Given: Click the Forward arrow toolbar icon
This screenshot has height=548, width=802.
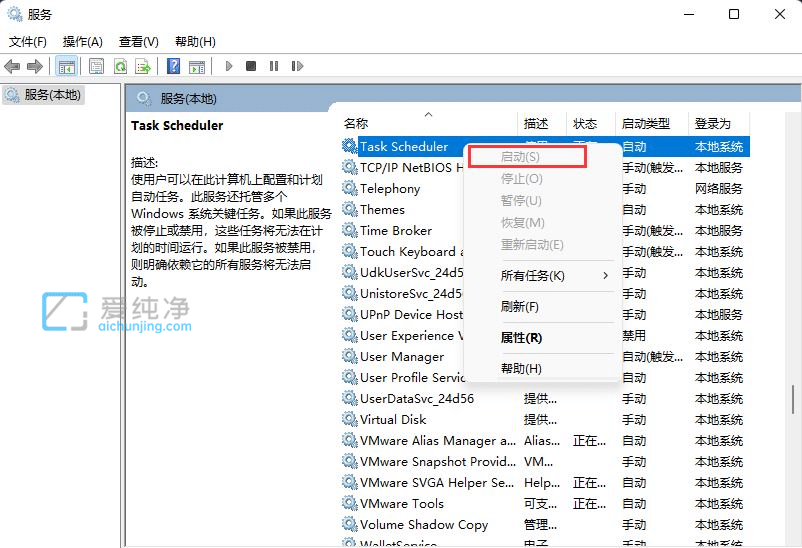Looking at the screenshot, I should (35, 66).
